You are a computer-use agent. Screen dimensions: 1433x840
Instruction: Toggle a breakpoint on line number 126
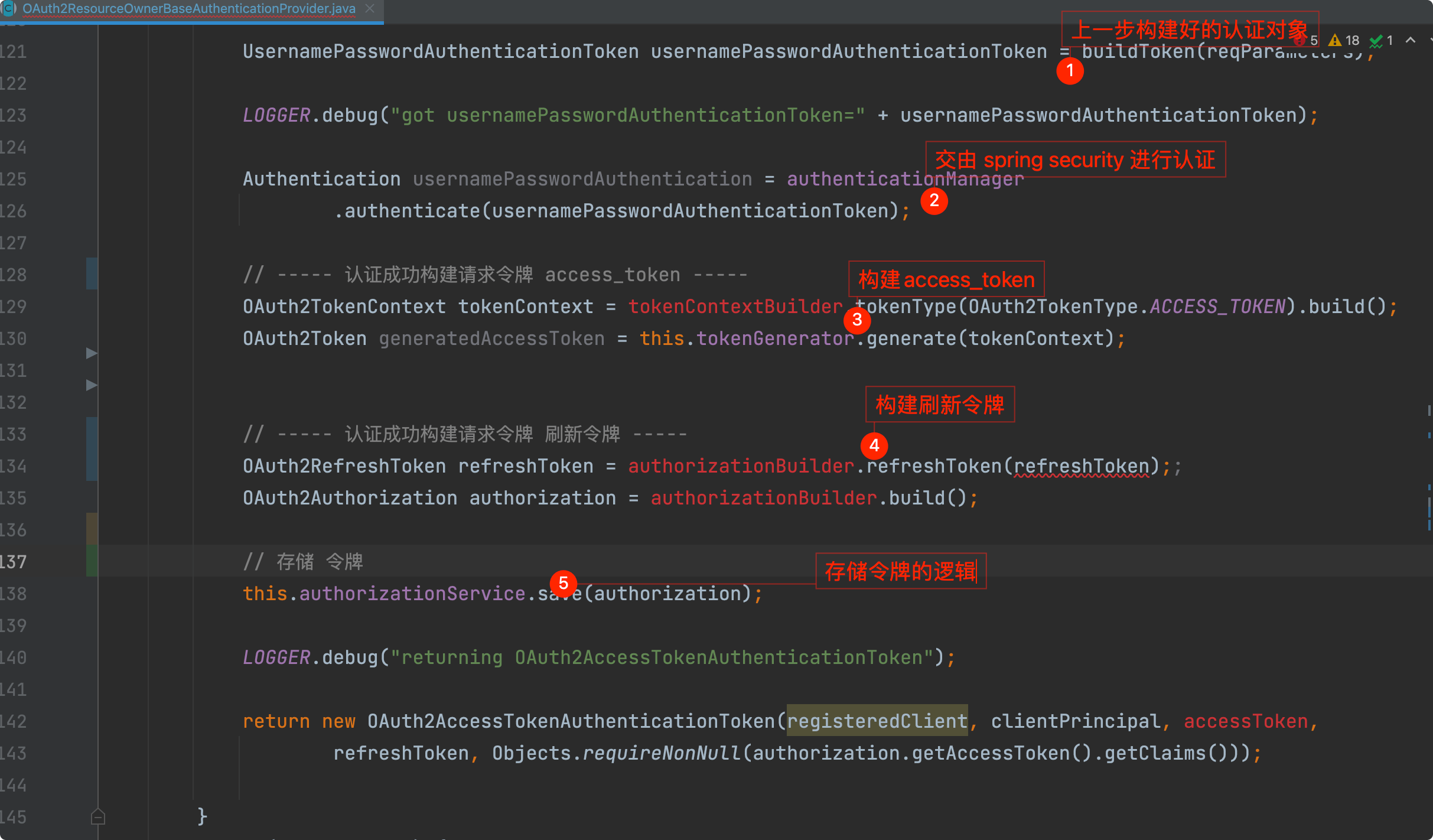14,210
